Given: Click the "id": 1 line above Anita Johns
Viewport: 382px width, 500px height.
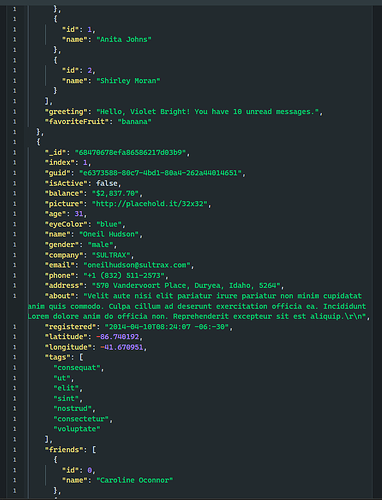Looking at the screenshot, I should coord(79,29).
